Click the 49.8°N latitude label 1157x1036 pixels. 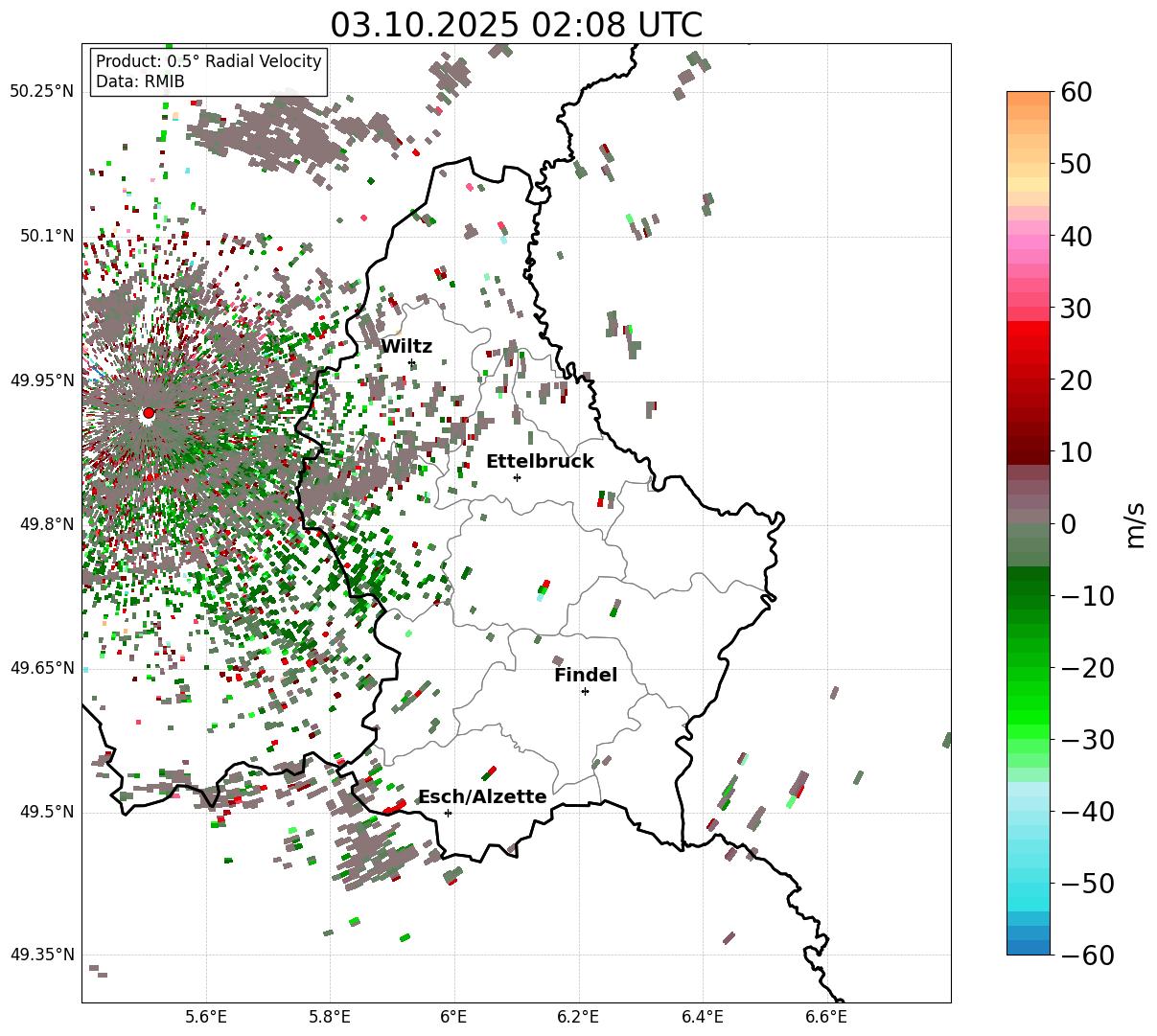pos(46,524)
